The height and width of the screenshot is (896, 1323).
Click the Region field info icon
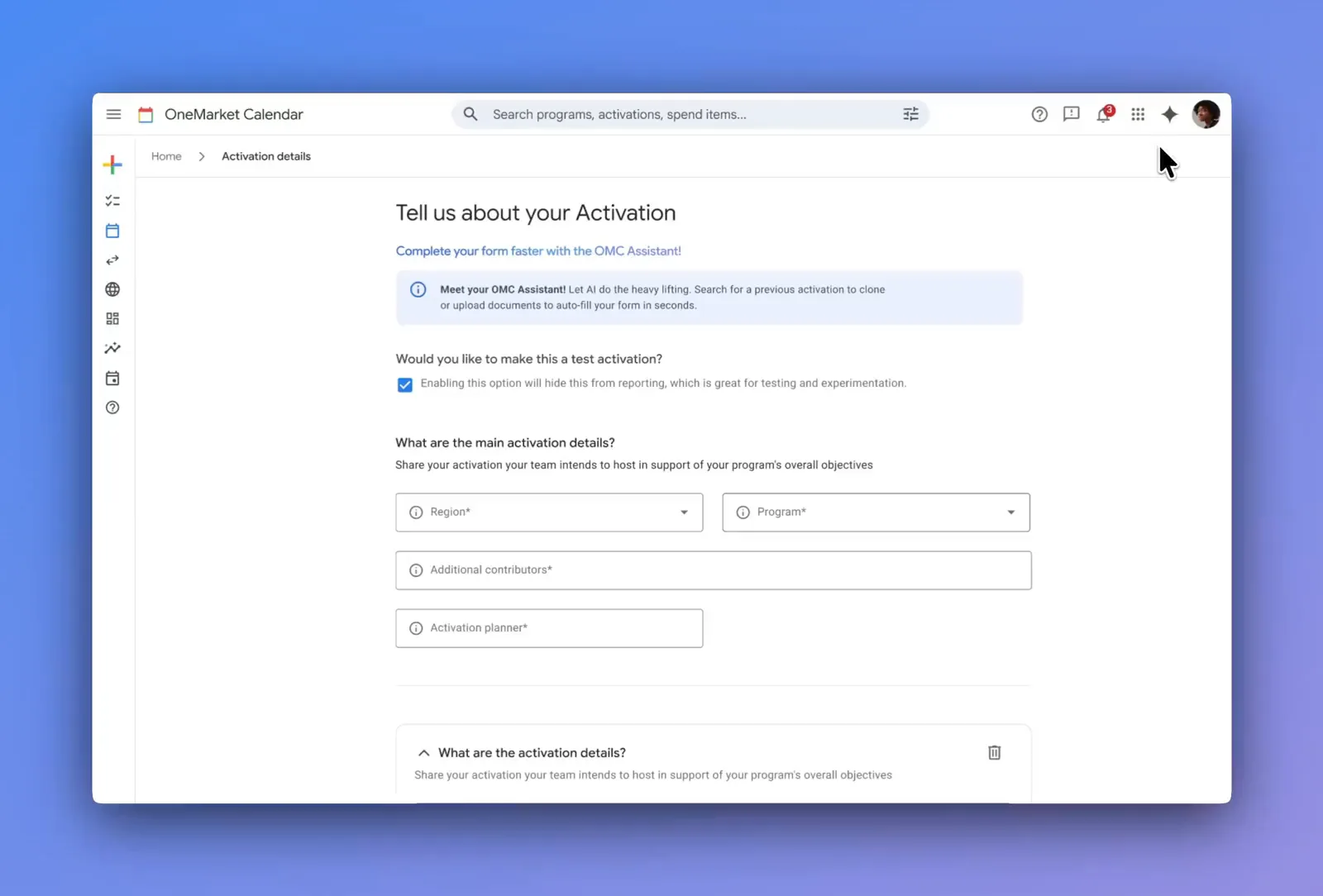coord(416,512)
